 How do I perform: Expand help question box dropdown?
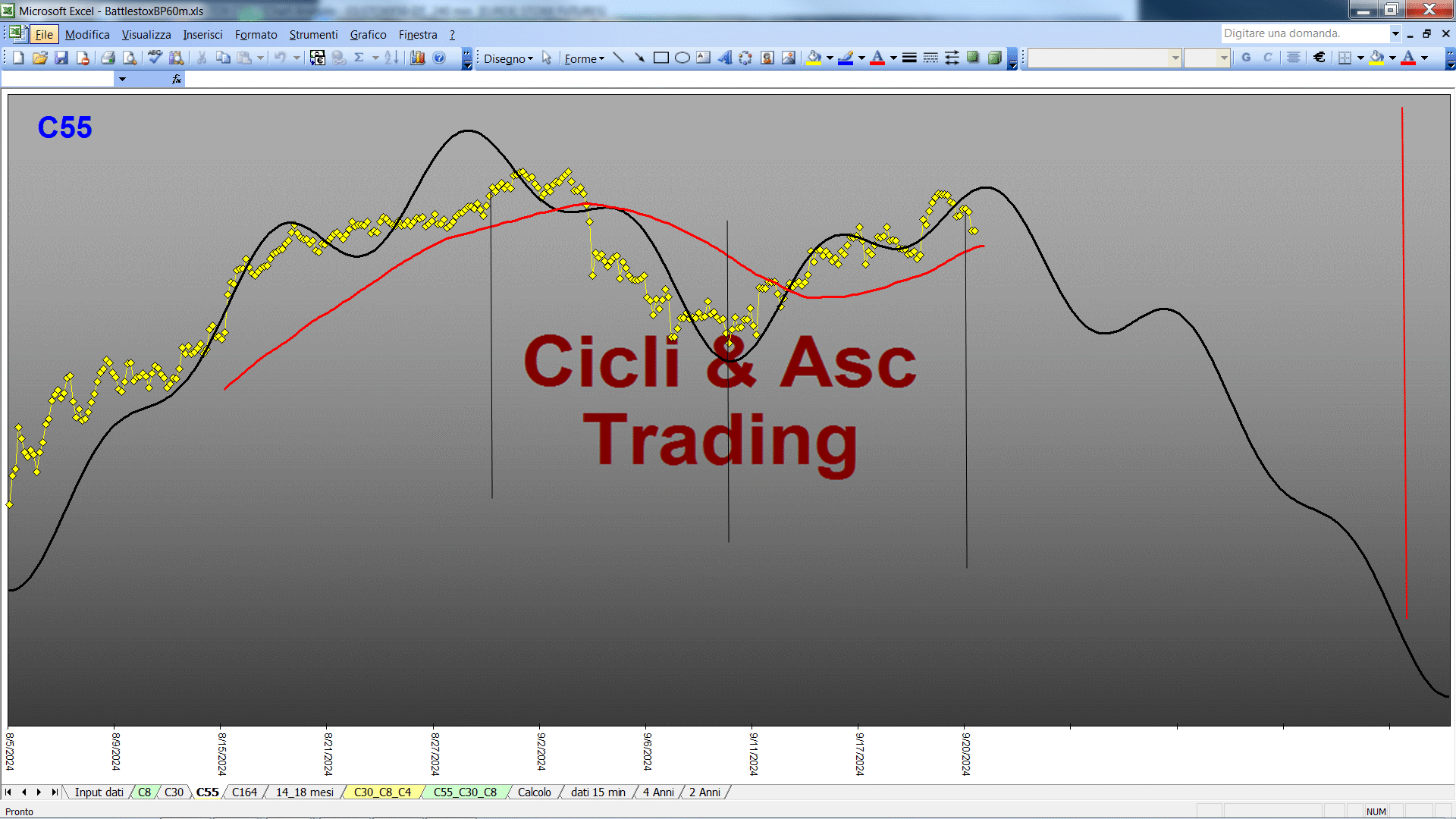pyautogui.click(x=1395, y=33)
